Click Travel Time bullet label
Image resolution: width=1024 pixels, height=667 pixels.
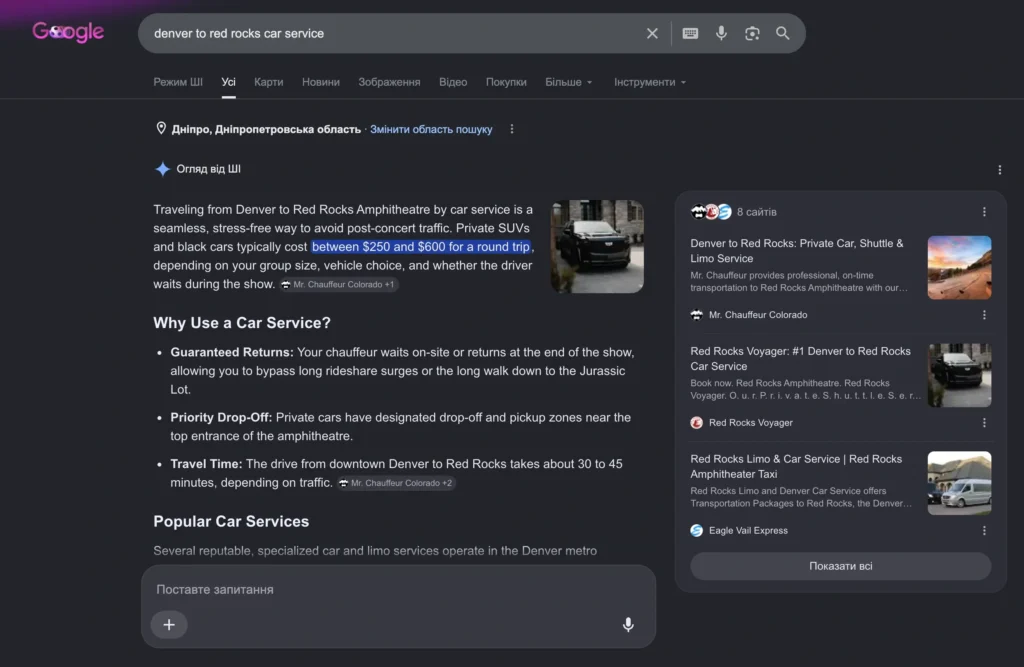206,464
